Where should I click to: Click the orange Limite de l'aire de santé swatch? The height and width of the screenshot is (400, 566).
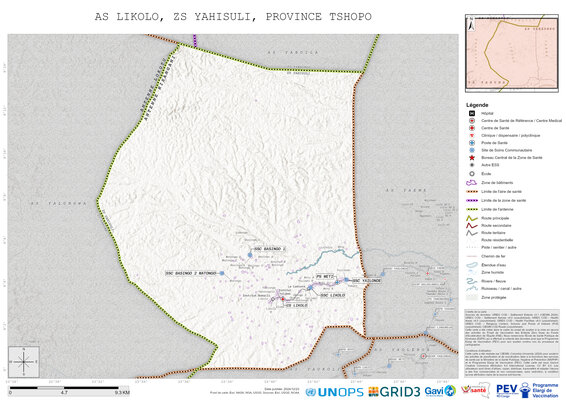(472, 192)
